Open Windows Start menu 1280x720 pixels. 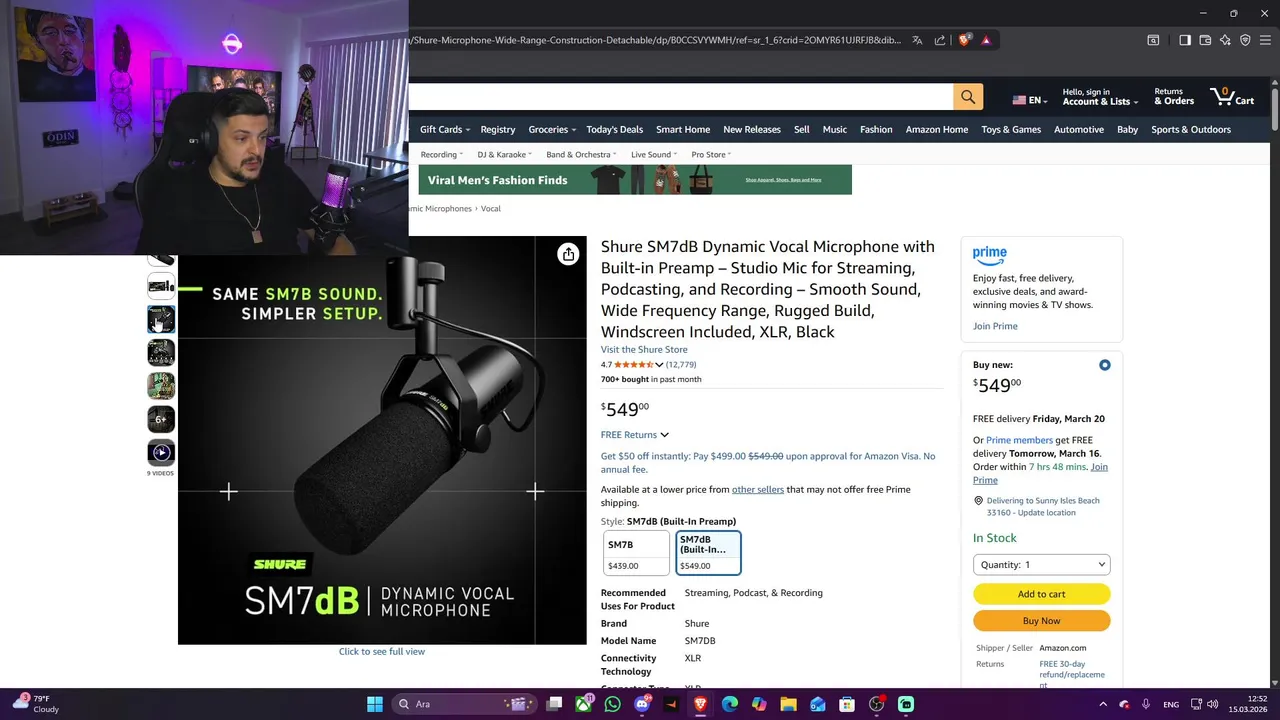pos(374,704)
